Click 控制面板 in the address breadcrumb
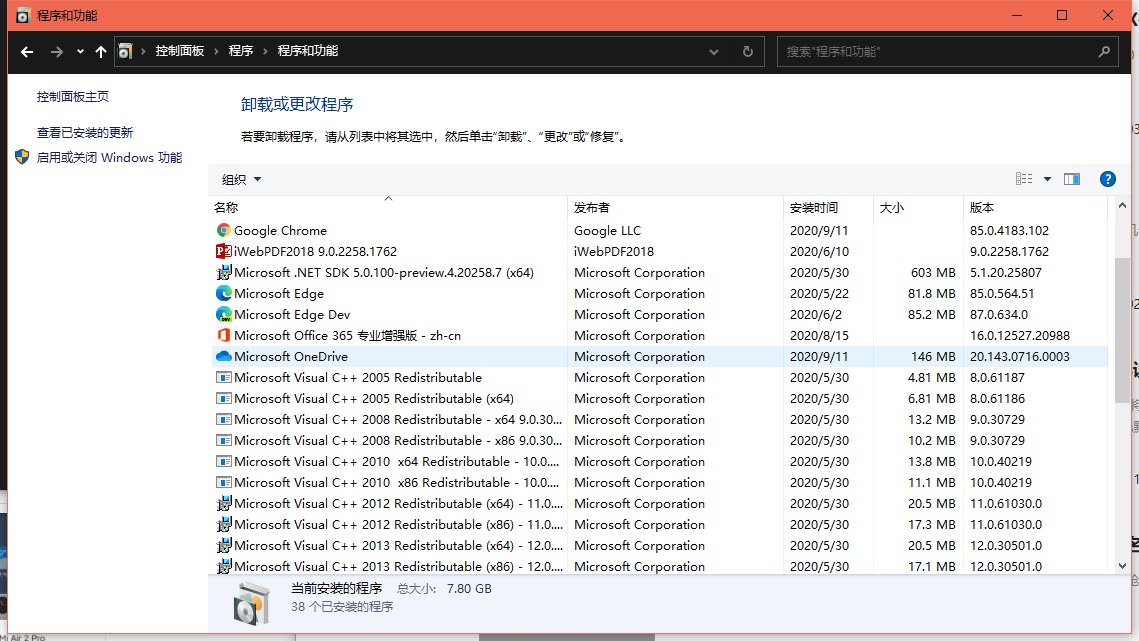The image size is (1139, 641). tap(179, 51)
